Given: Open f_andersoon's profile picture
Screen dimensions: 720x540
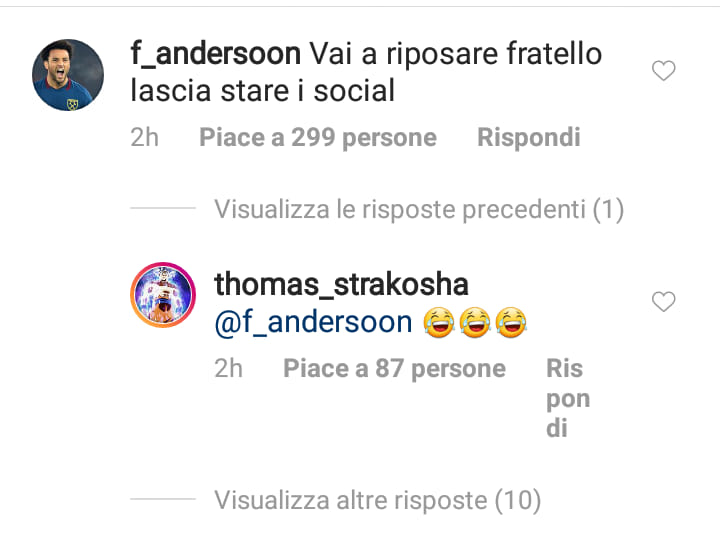Looking at the screenshot, I should point(68,75).
